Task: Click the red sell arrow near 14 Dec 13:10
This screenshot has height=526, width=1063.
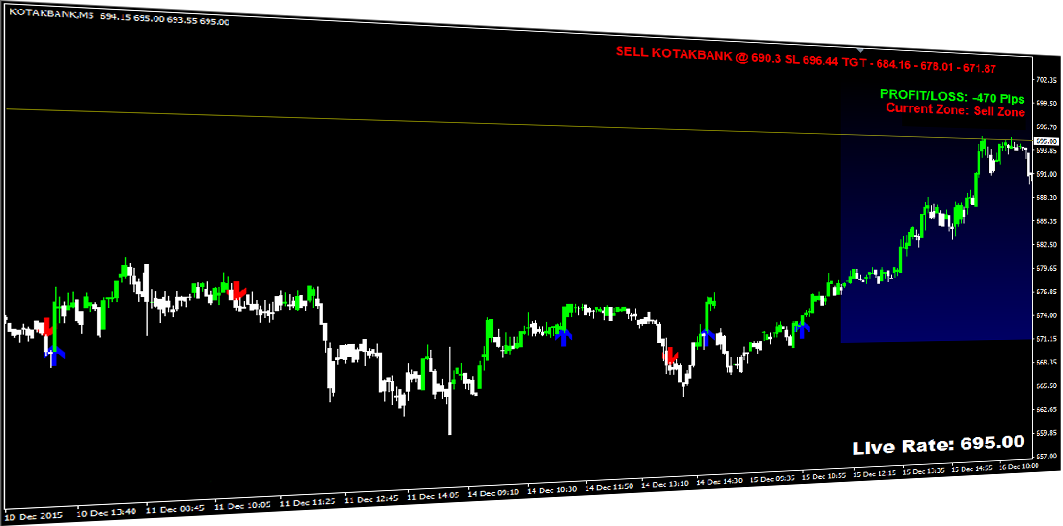Action: pyautogui.click(x=671, y=356)
